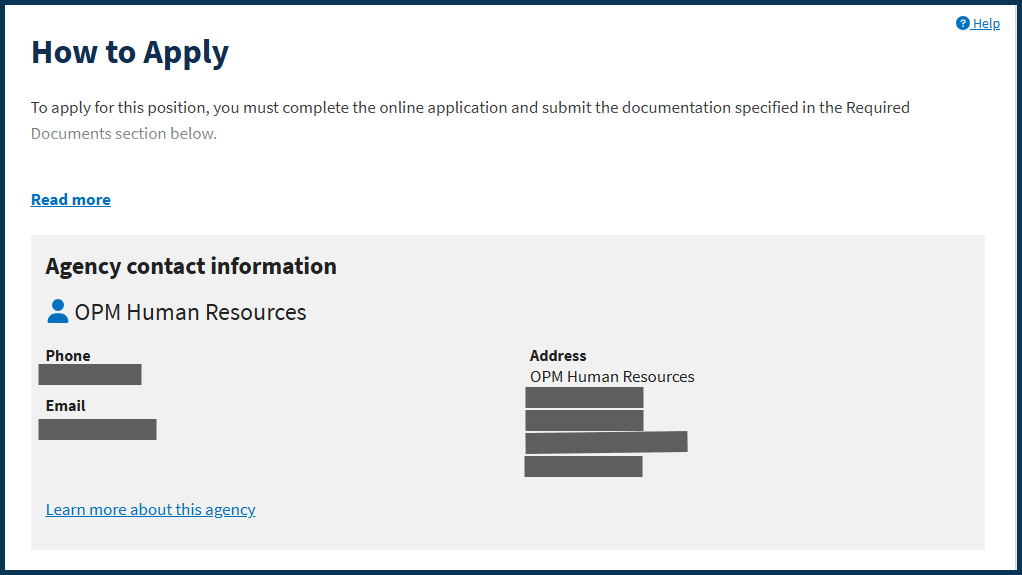This screenshot has height=575, width=1022.
Task: Click the Phone label
Action: (68, 355)
